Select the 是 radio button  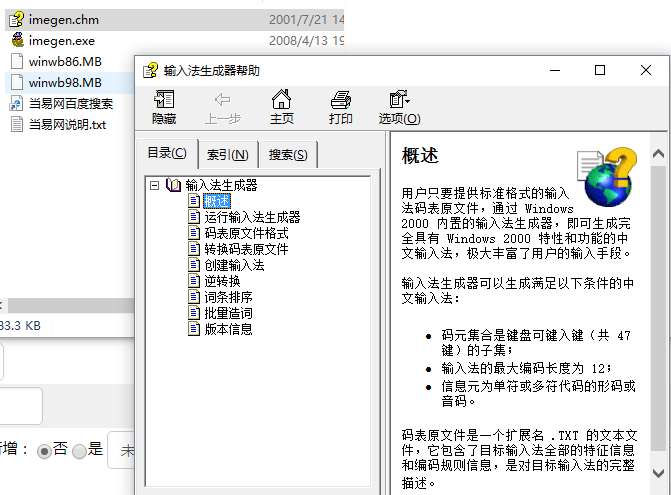pyautogui.click(x=80, y=451)
